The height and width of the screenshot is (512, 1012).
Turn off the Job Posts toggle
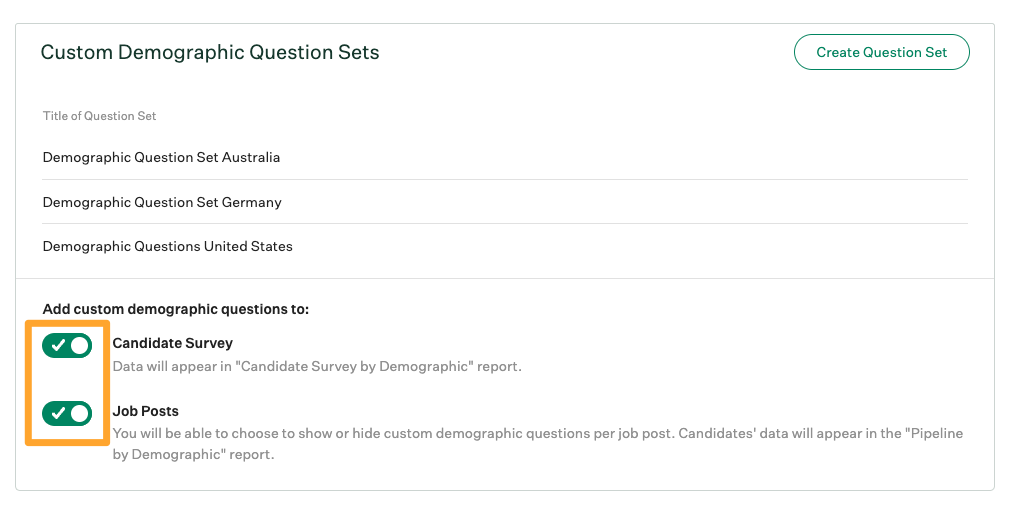[67, 413]
